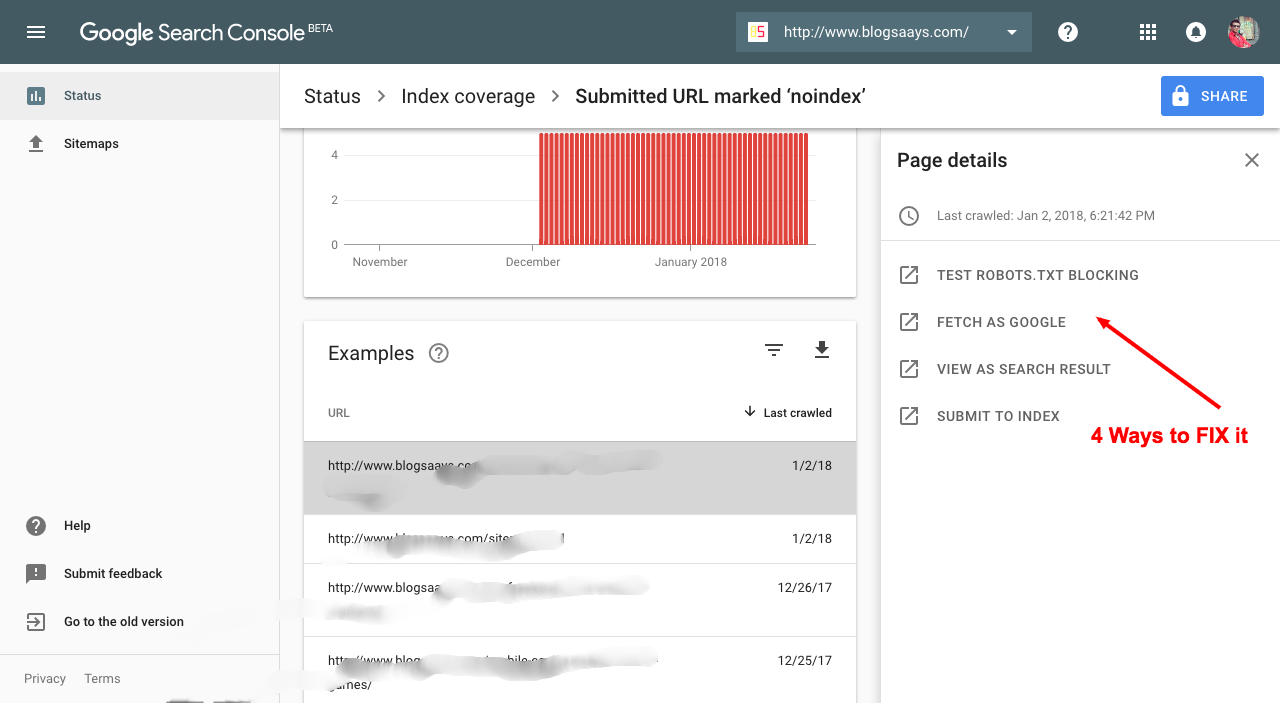Close the Page details panel
Screen dimensions: 1280x703
(x=1251, y=160)
